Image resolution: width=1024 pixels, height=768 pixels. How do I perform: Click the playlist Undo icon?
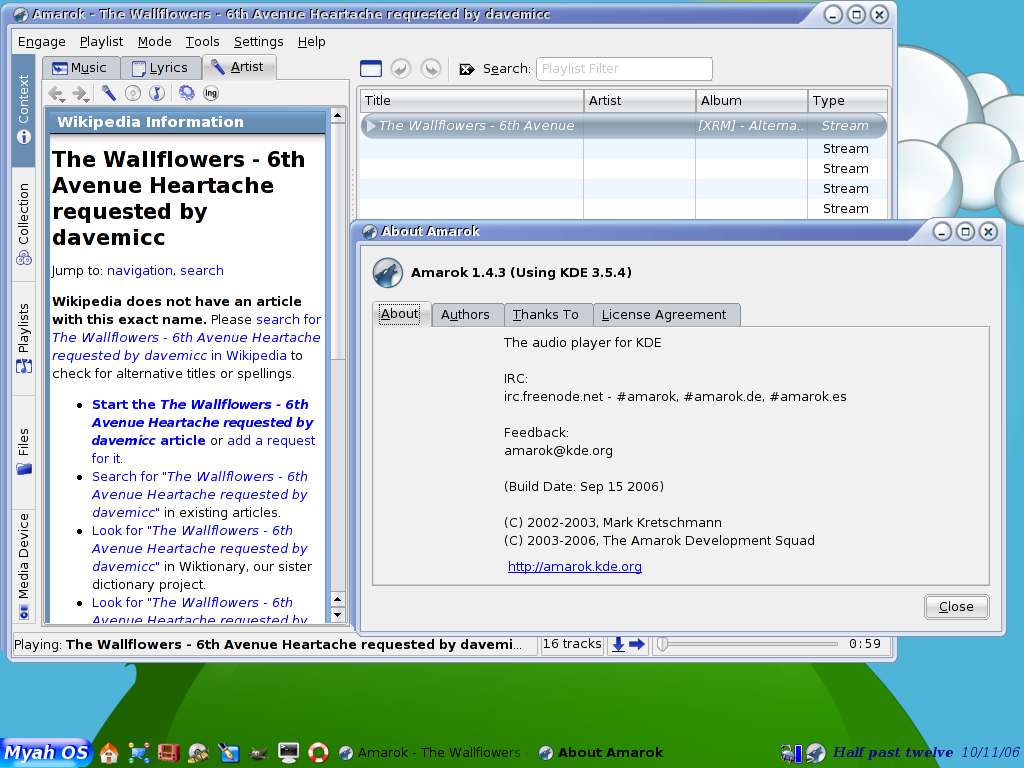pyautogui.click(x=400, y=69)
